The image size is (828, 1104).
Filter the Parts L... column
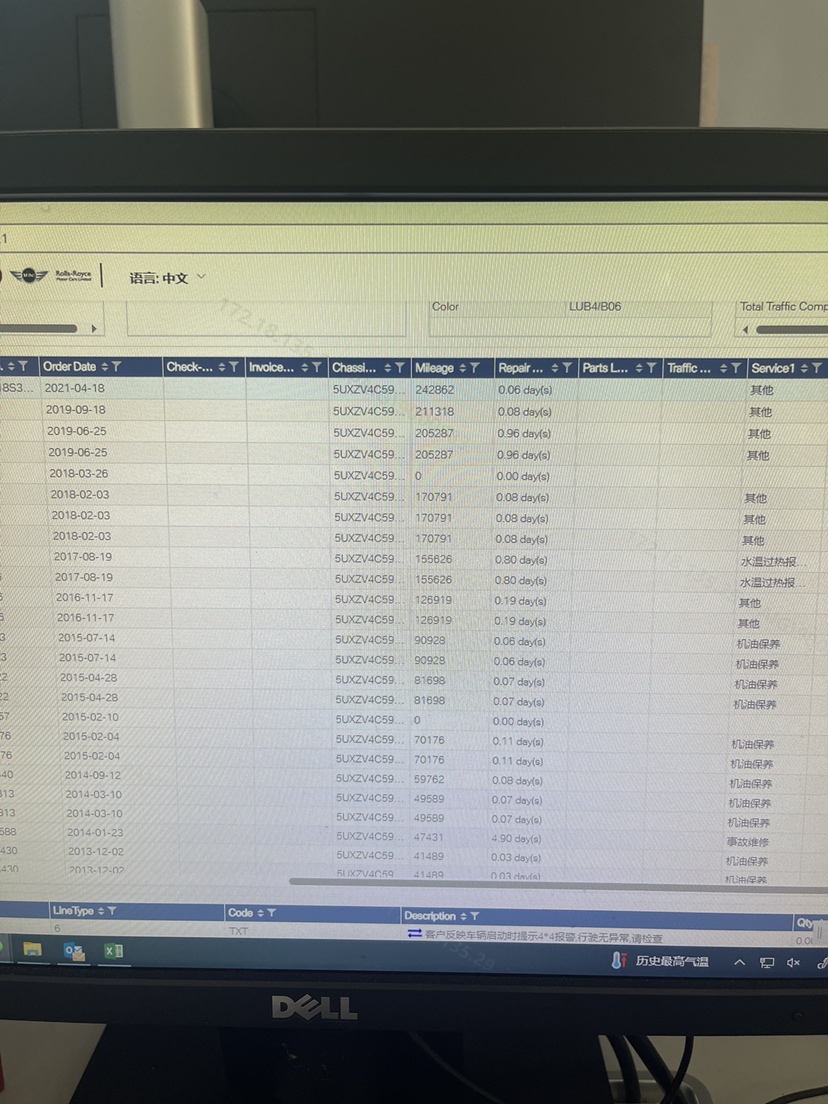(651, 368)
